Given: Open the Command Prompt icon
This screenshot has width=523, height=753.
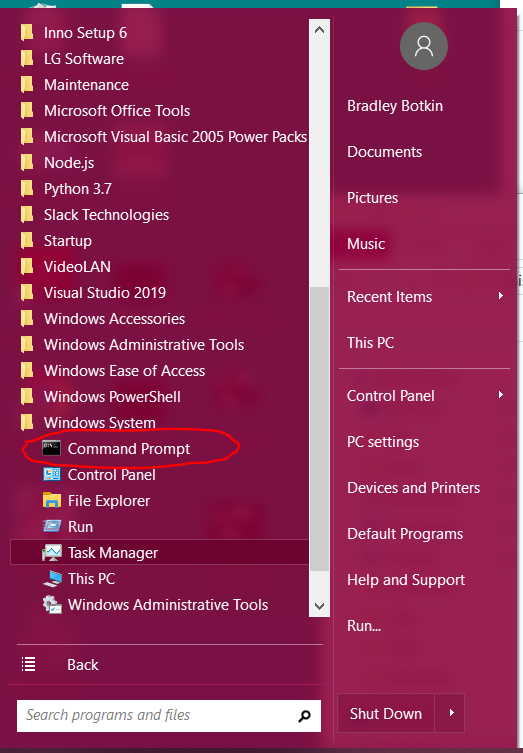Looking at the screenshot, I should (x=51, y=448).
